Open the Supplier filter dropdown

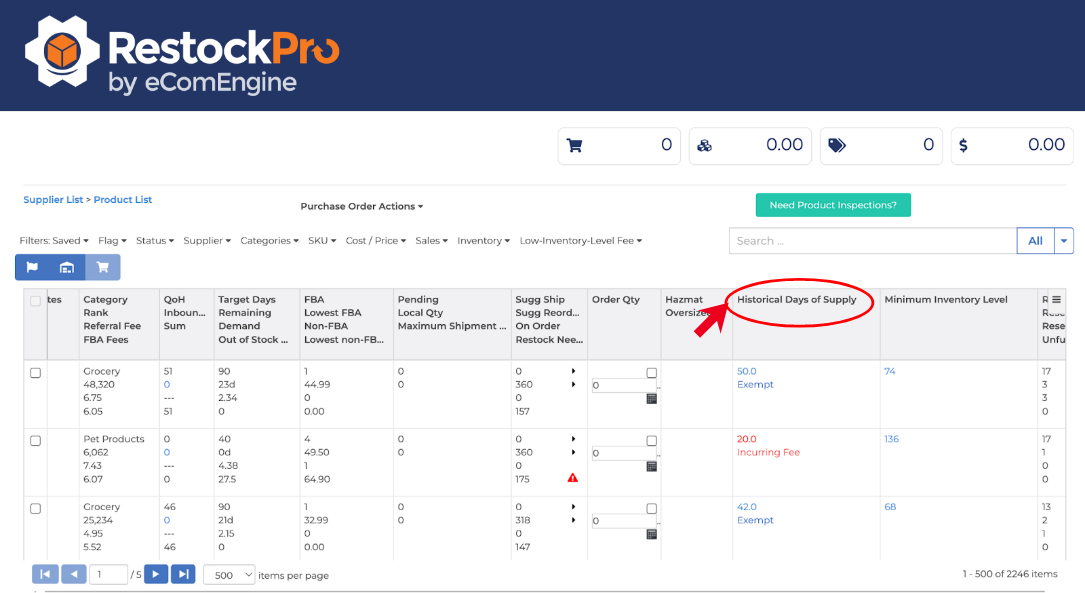coord(209,240)
